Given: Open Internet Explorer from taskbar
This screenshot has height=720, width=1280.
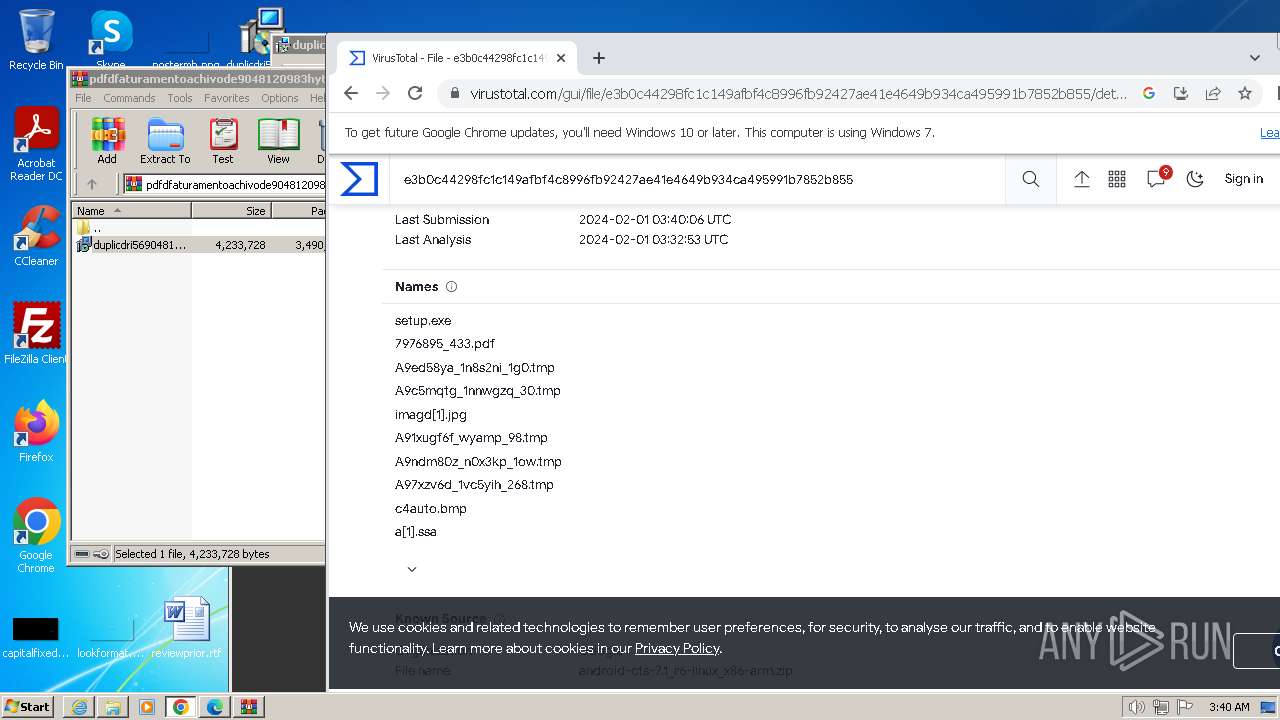Looking at the screenshot, I should coord(79,707).
